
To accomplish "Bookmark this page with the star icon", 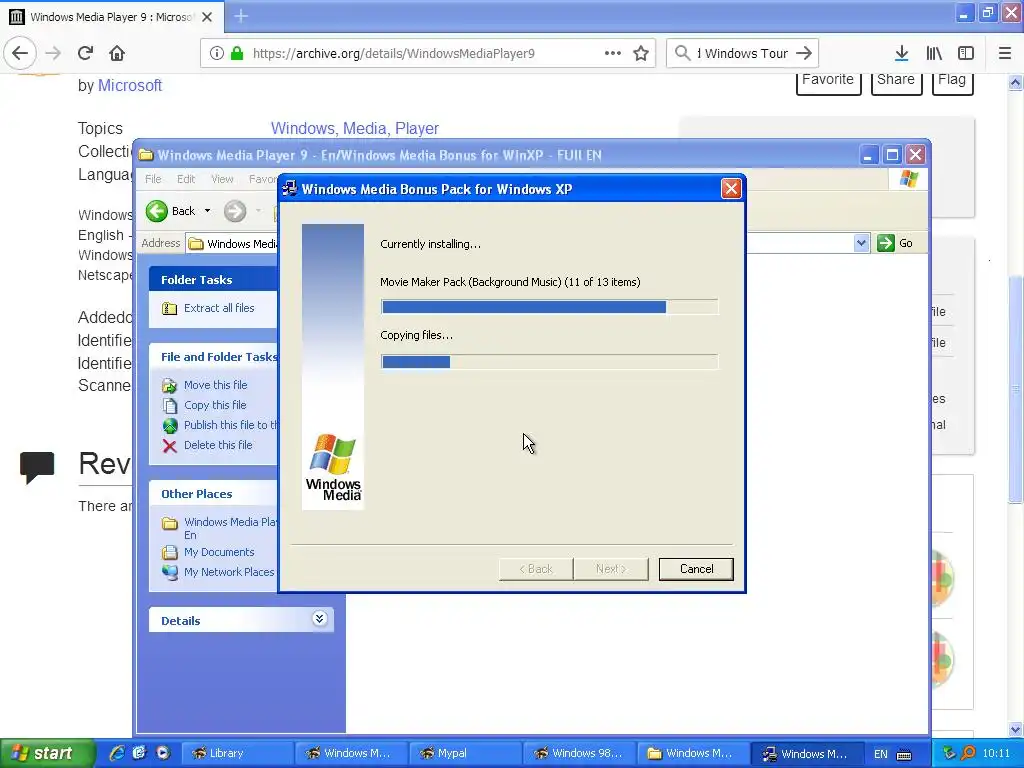I will (641, 54).
